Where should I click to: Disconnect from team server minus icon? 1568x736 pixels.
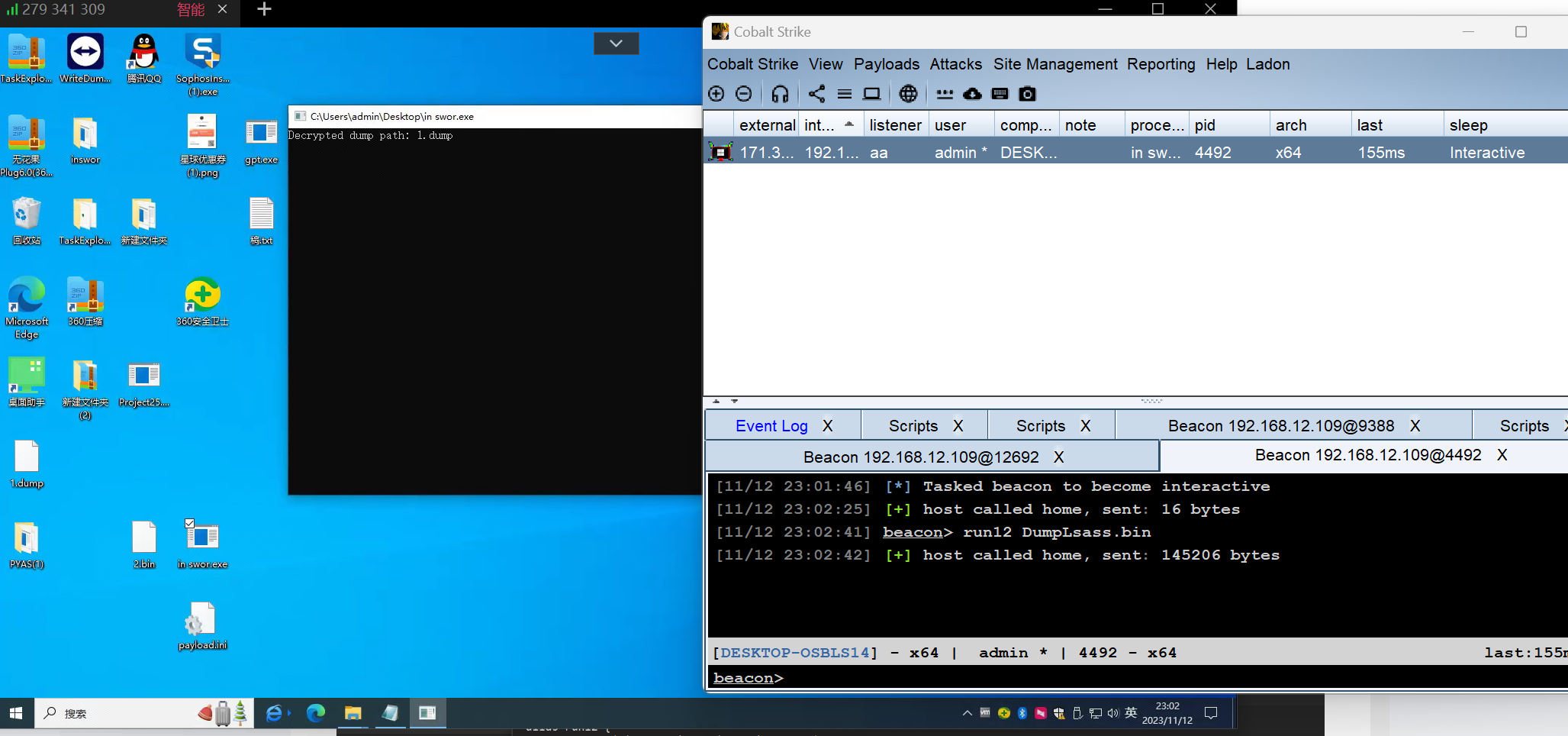point(744,93)
